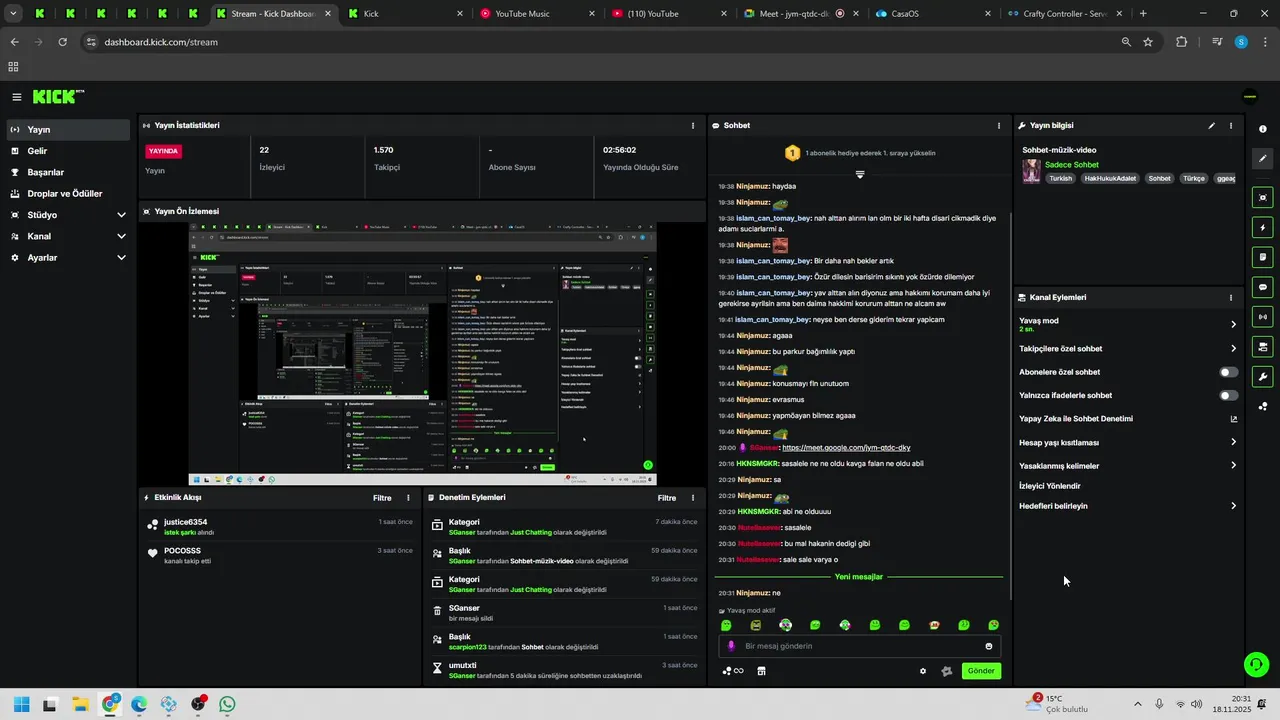Switch to the CasaOS browser tab

pyautogui.click(x=933, y=14)
